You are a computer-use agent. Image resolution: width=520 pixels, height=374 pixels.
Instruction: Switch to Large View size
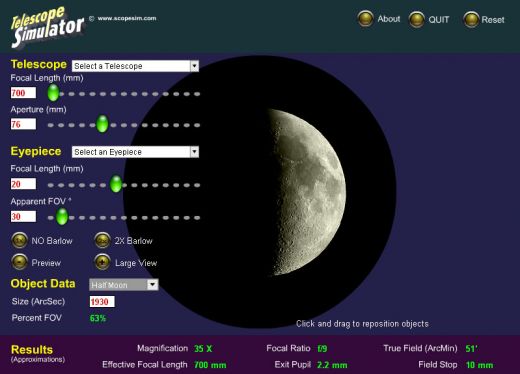(x=102, y=262)
